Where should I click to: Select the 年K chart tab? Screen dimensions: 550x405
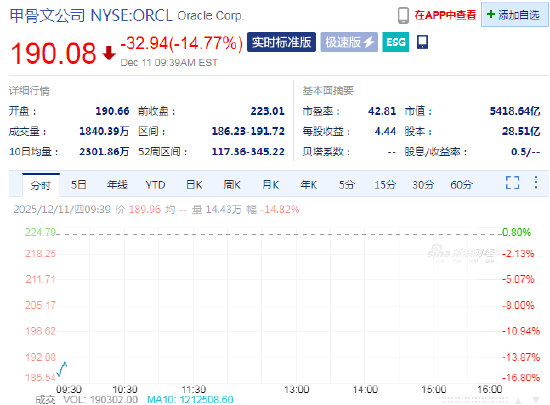(x=309, y=185)
